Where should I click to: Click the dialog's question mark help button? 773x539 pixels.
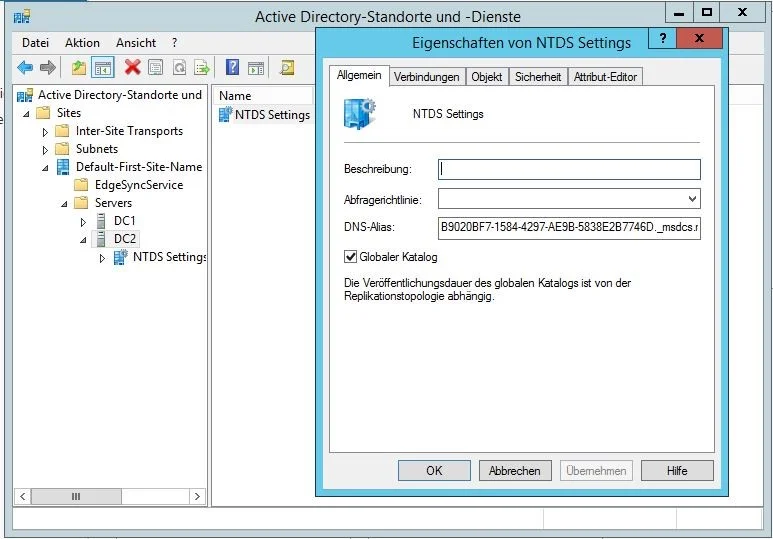(x=663, y=38)
